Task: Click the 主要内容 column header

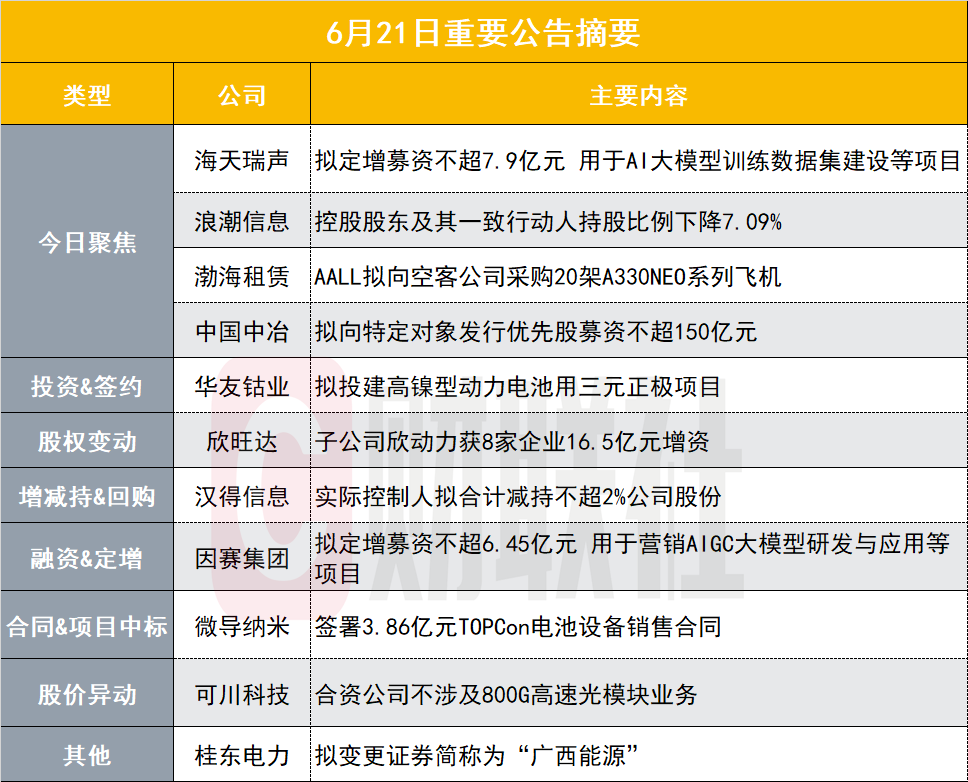Action: pyautogui.click(x=639, y=94)
